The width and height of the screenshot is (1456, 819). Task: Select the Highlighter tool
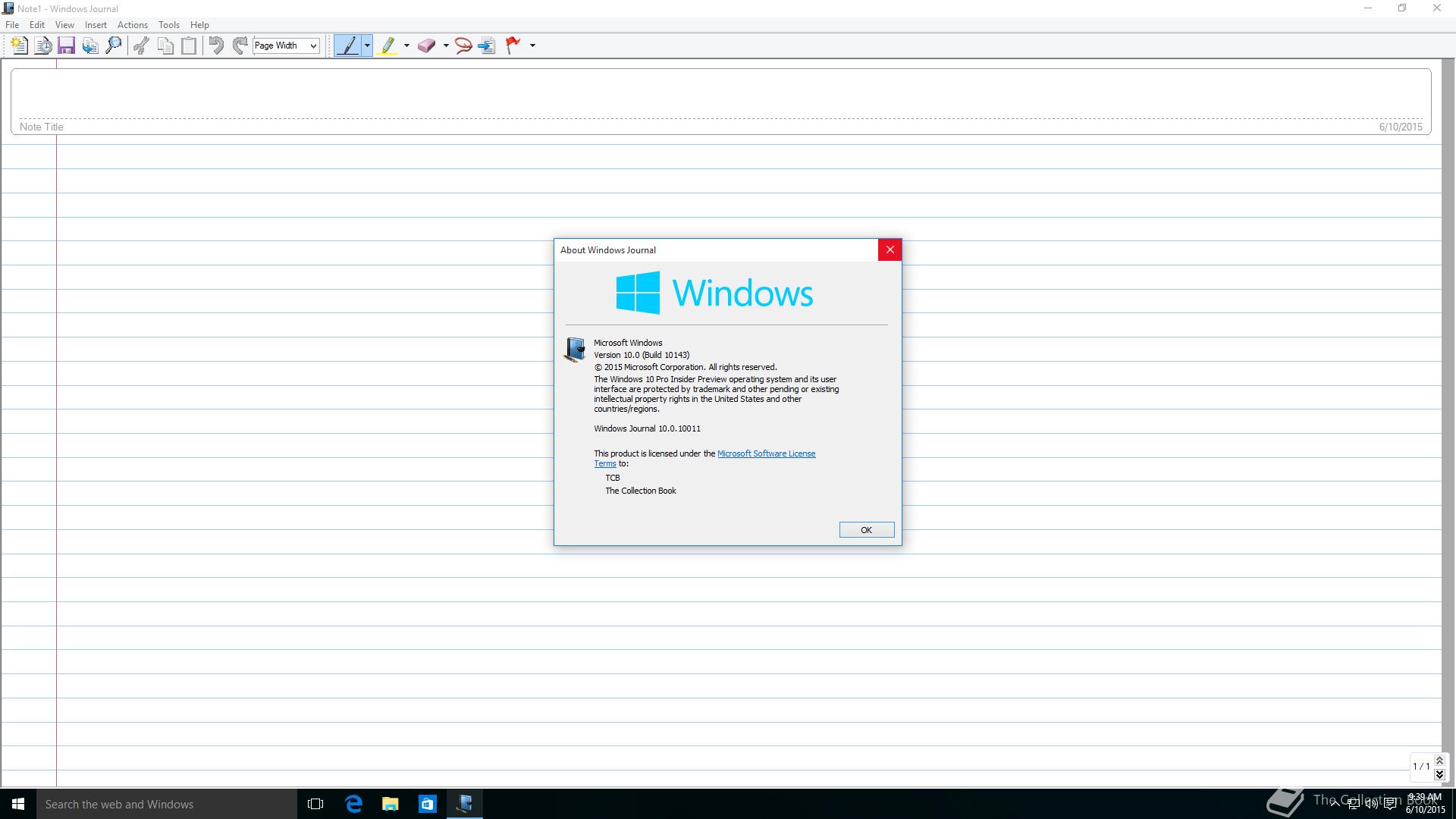(388, 45)
